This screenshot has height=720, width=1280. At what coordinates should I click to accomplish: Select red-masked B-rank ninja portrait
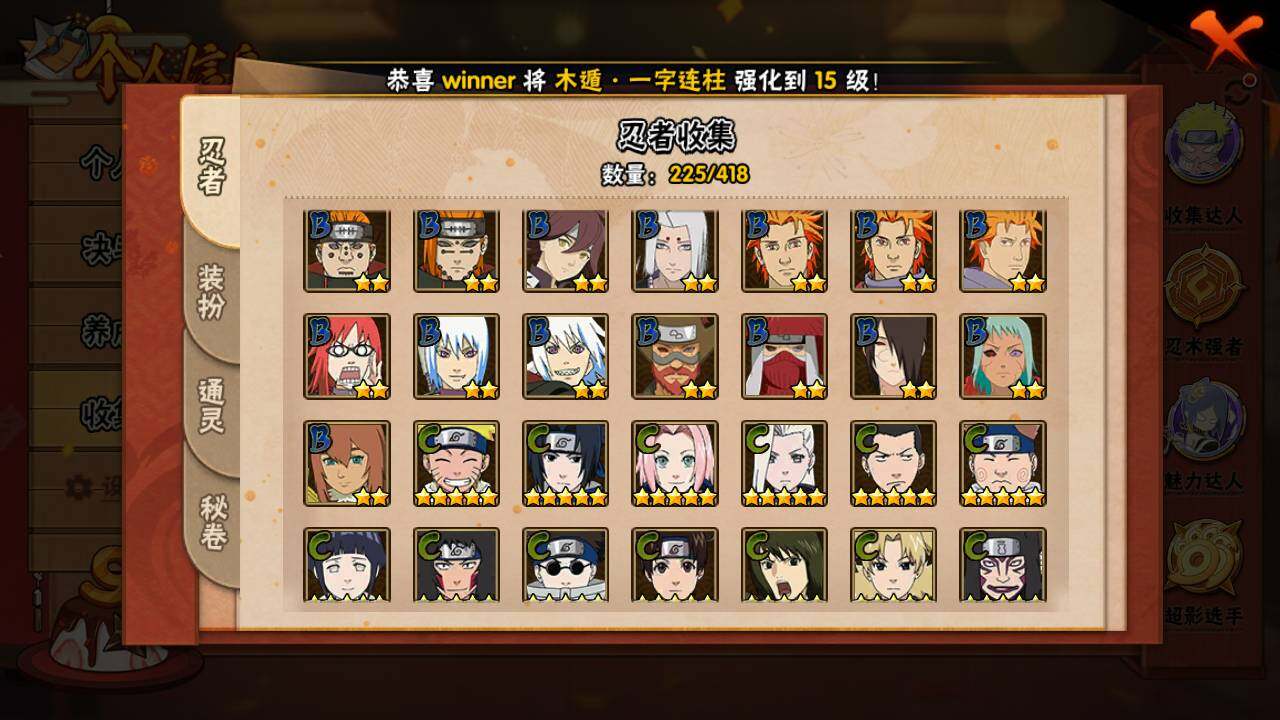coord(784,357)
